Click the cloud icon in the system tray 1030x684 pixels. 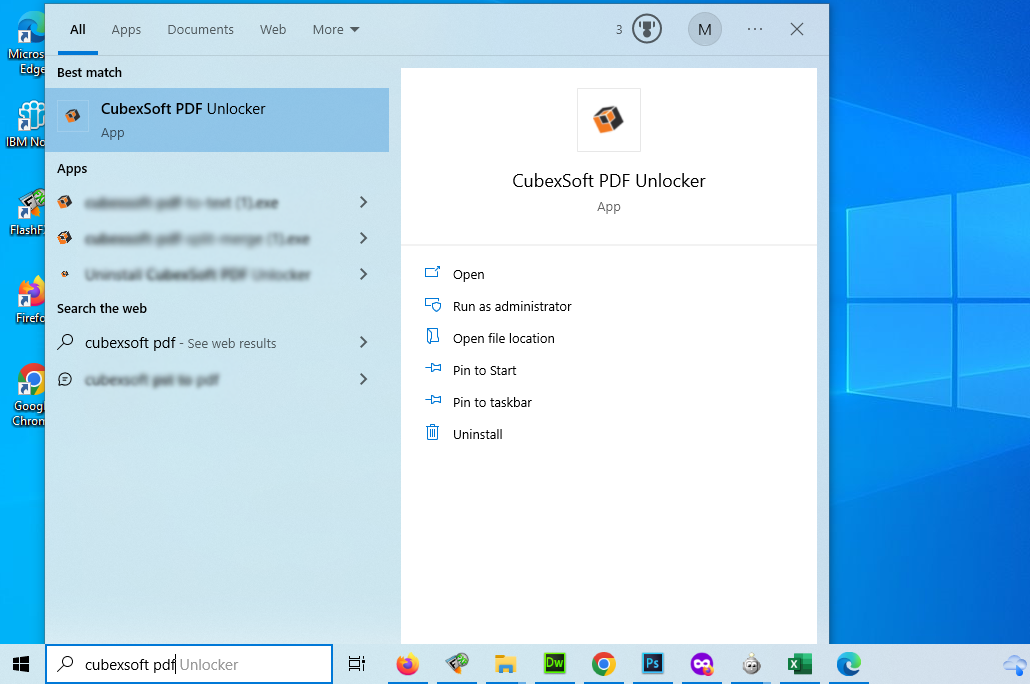(1015, 664)
